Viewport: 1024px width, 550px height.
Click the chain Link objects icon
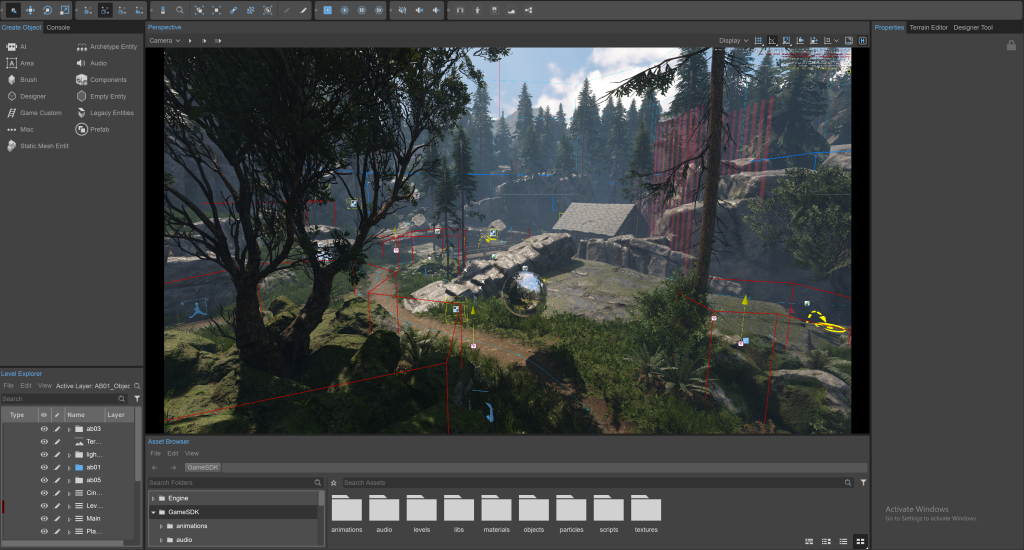[233, 10]
